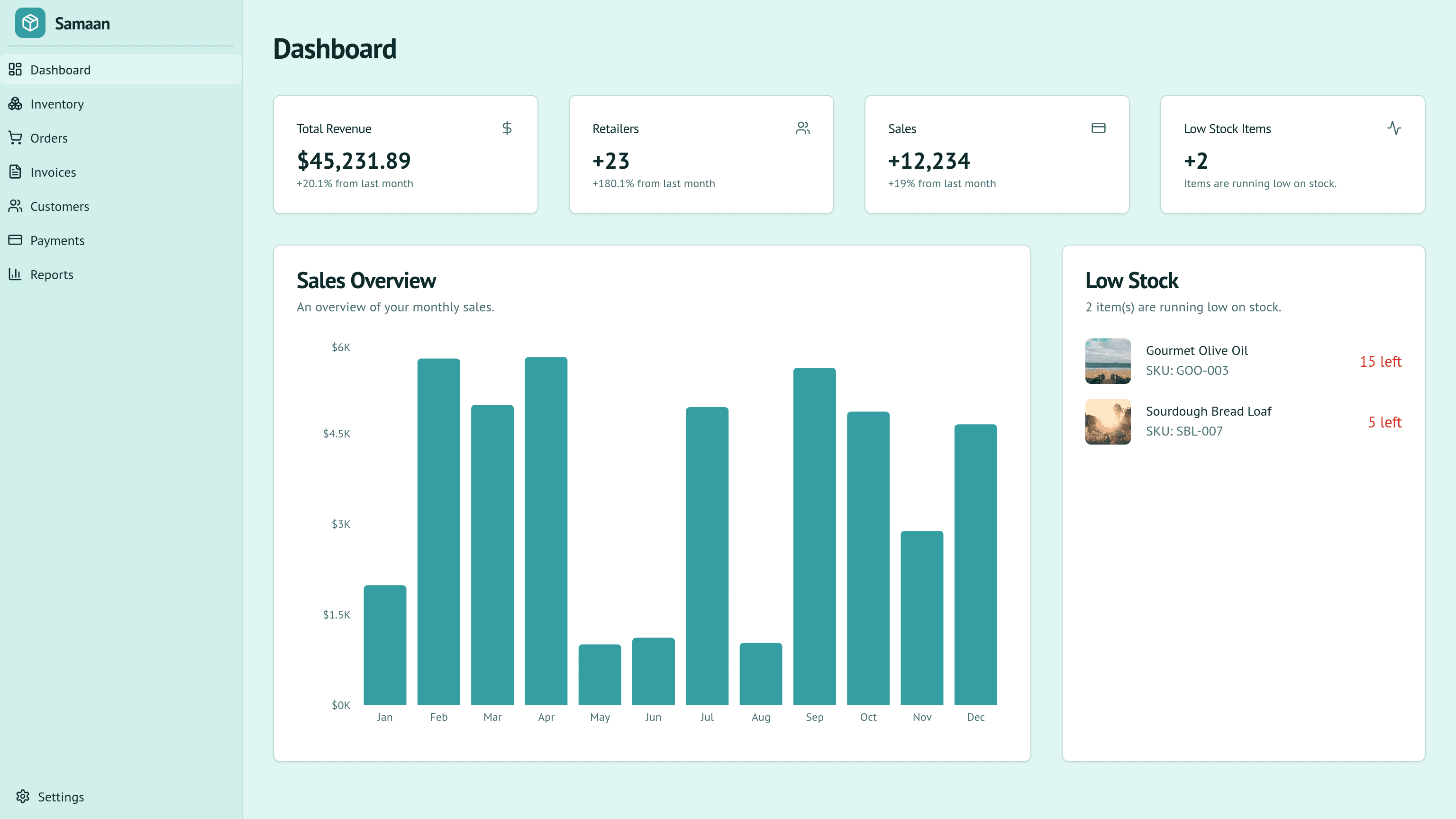This screenshot has width=1456, height=819.
Task: Click the April bar in Sales Overview chart
Action: click(x=546, y=531)
